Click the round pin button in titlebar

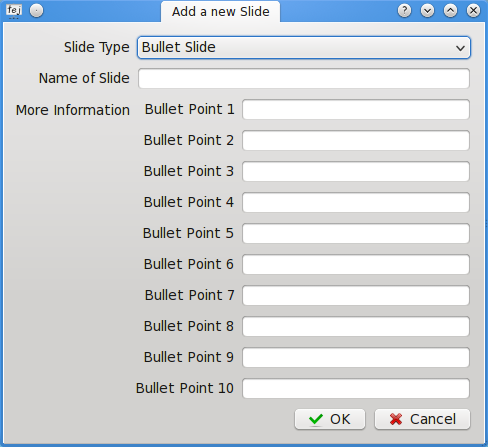[x=36, y=11]
